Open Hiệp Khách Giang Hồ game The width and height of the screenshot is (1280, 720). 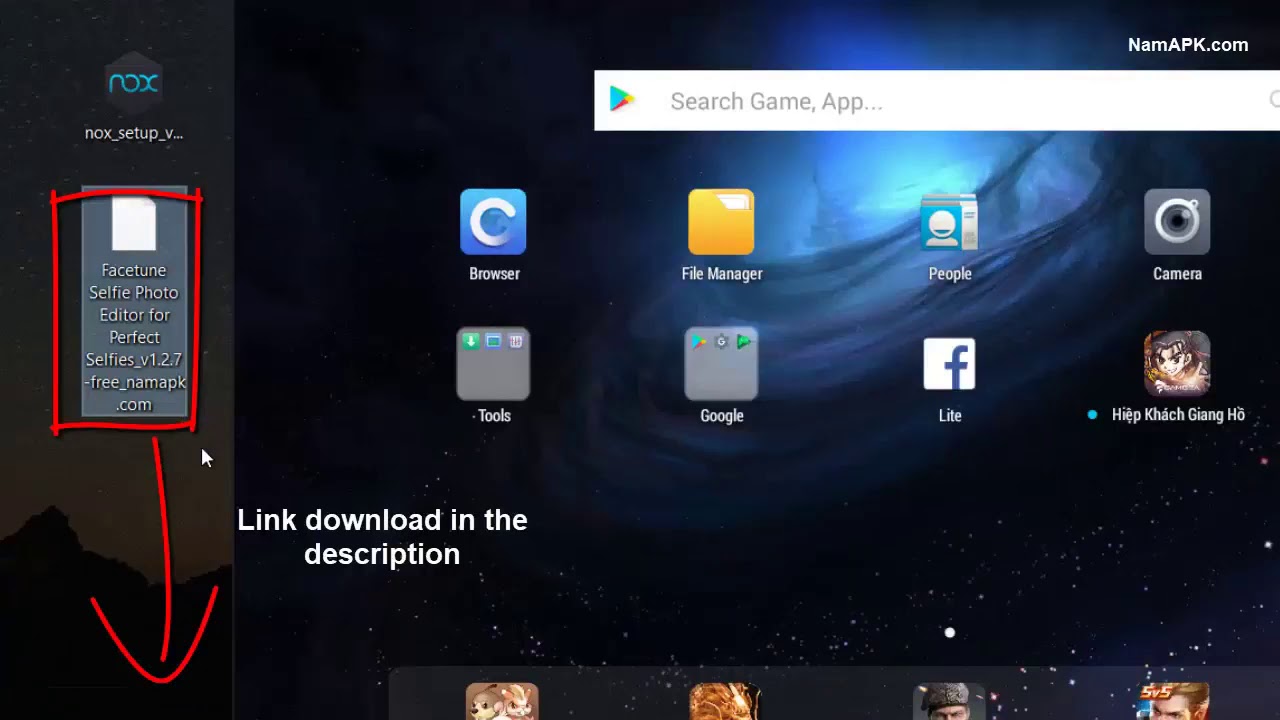point(1177,364)
